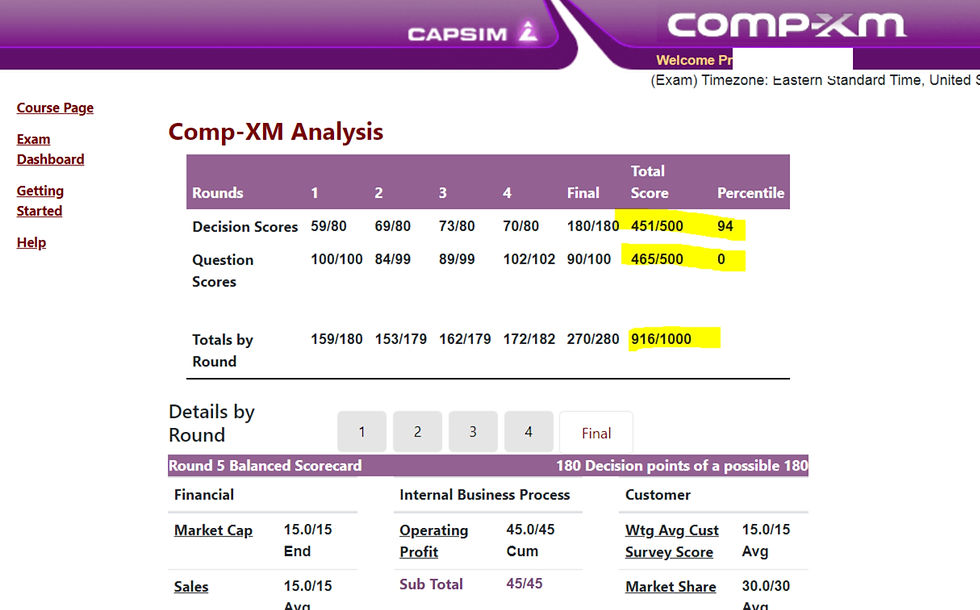Screen dimensions: 980x610
Task: Click Round 4 total 172/182
Action: coord(529,339)
